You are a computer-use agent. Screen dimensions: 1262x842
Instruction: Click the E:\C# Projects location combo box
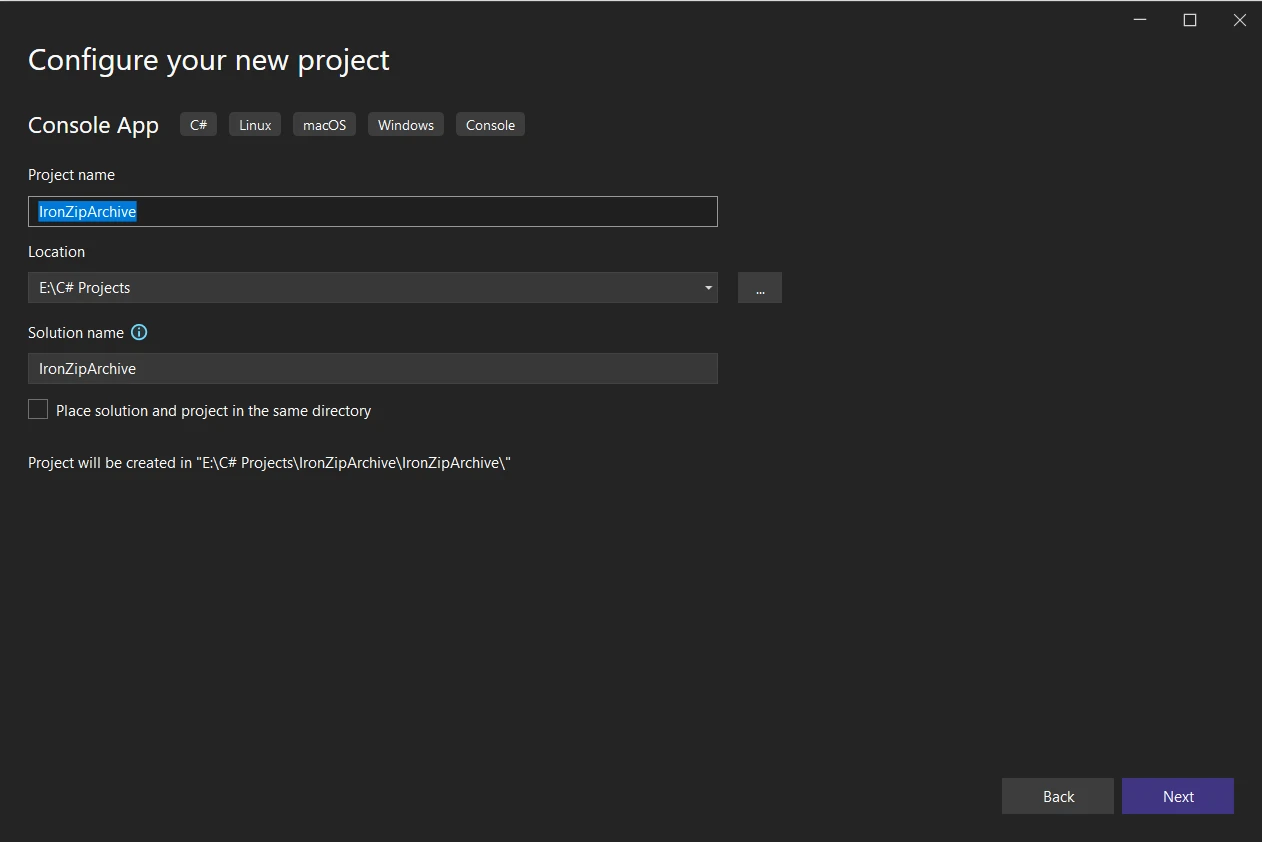click(360, 288)
